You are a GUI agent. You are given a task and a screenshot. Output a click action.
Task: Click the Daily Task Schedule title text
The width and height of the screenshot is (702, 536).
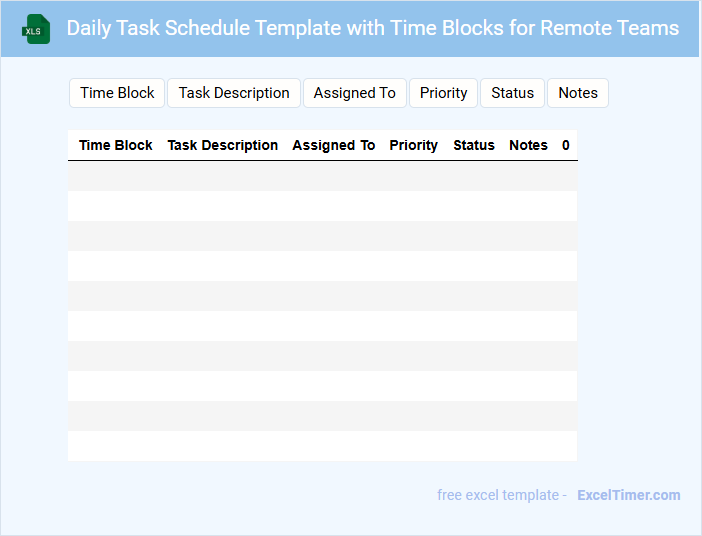pyautogui.click(x=372, y=28)
